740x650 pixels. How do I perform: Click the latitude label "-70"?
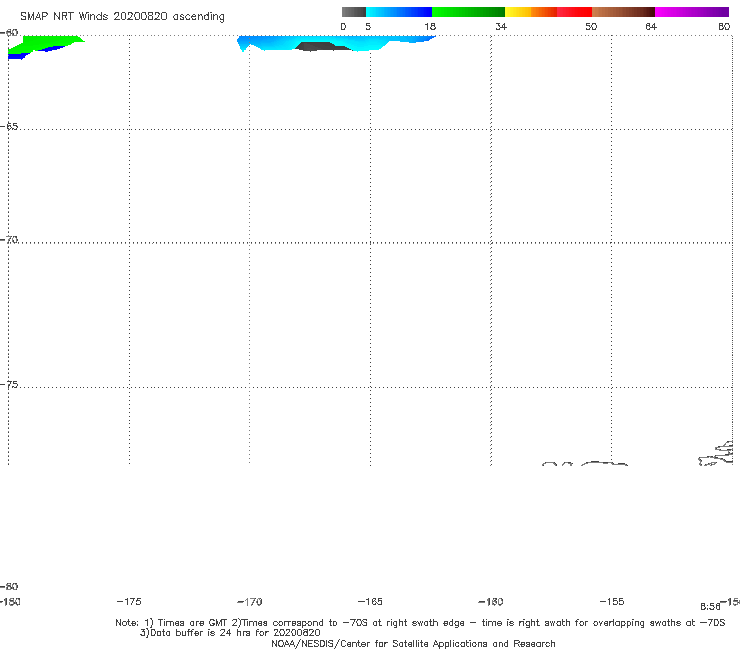(9, 240)
